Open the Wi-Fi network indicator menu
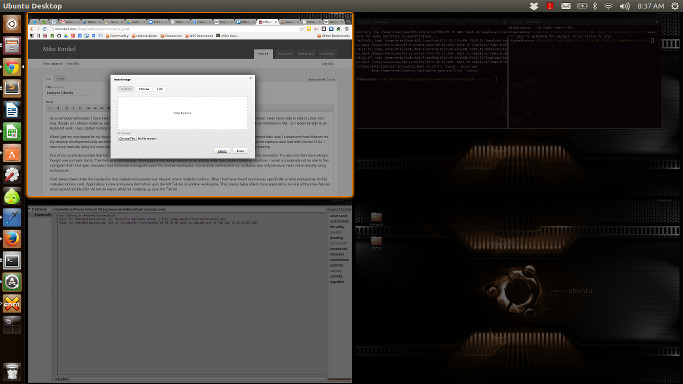This screenshot has height=384, width=683. [609, 6]
